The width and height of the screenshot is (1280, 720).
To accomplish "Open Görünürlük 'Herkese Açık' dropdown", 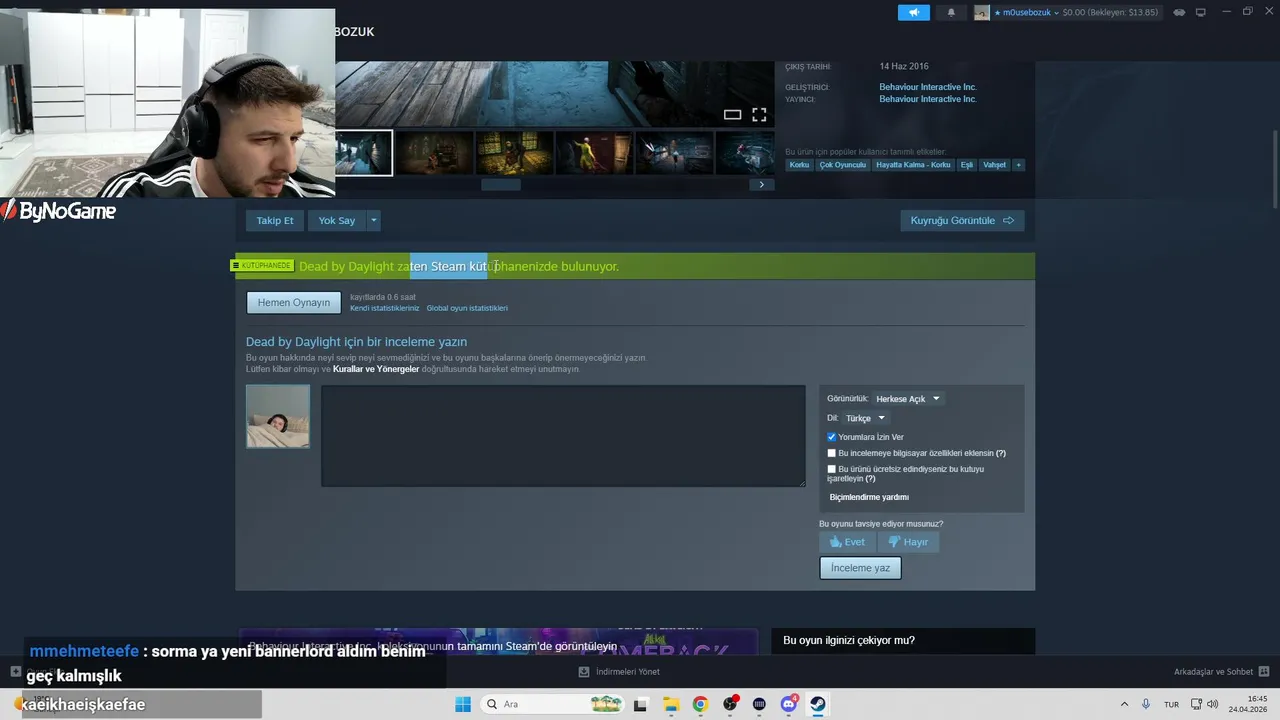I will [908, 399].
